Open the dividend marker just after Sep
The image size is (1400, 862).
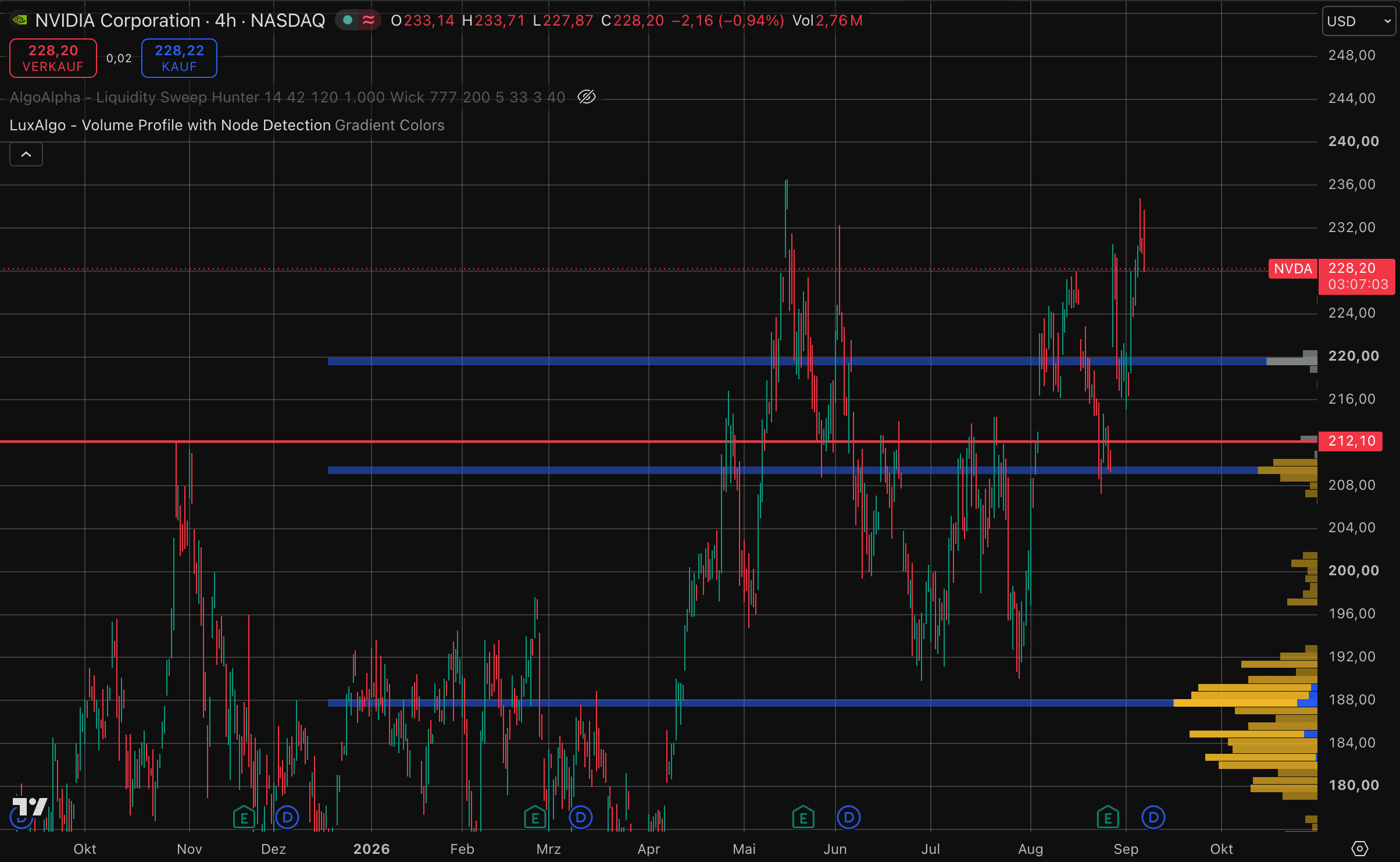coord(1153,817)
